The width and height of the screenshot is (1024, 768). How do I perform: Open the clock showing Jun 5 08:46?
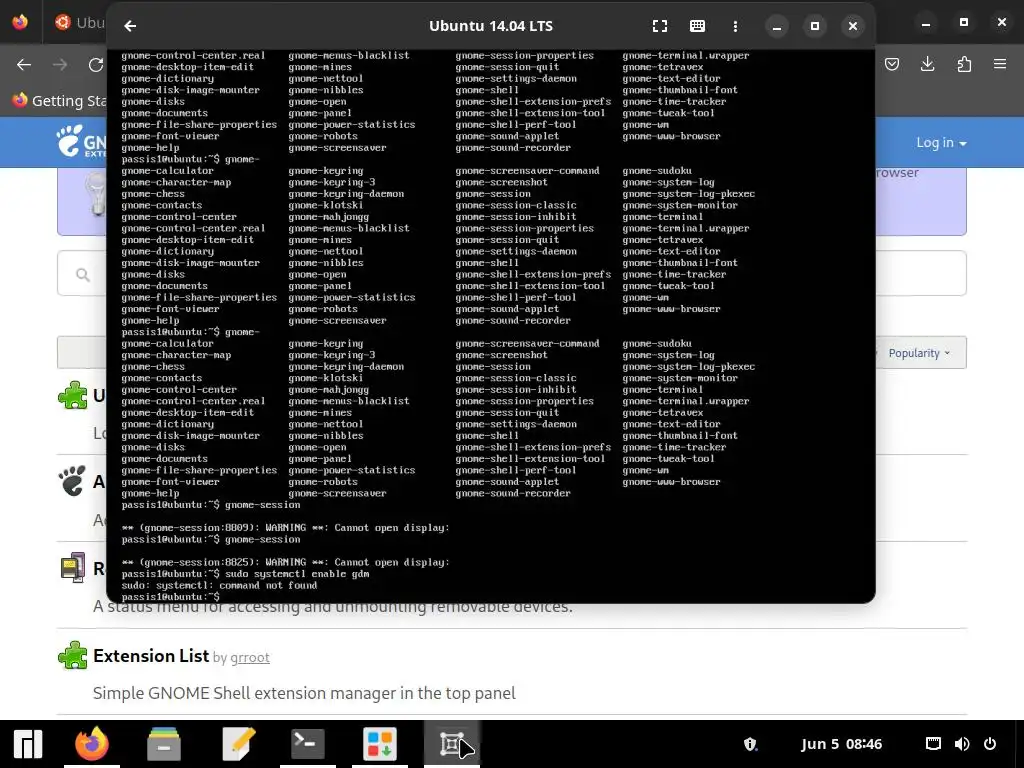(x=841, y=744)
